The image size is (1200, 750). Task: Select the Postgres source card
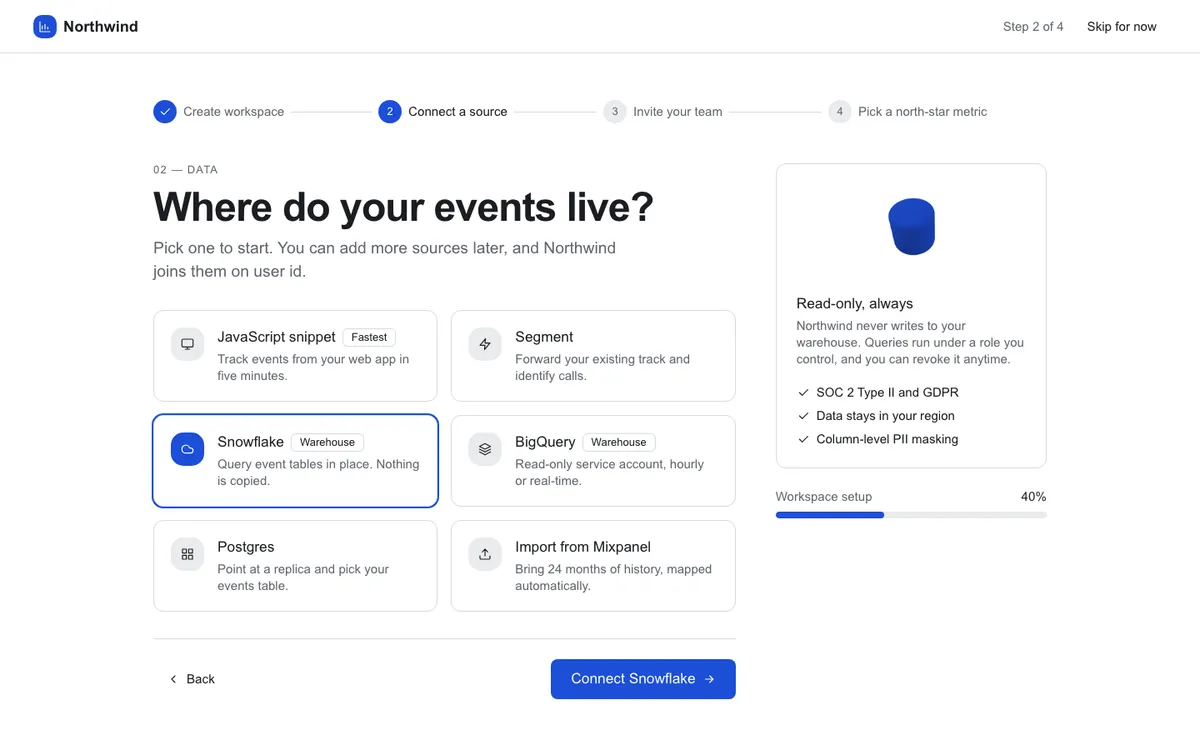tap(295, 565)
